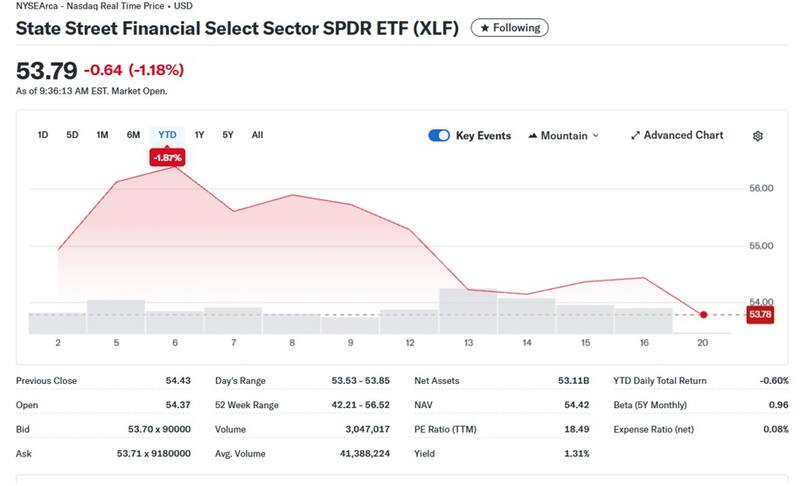Click the mountain icon beside chart type

pos(532,136)
